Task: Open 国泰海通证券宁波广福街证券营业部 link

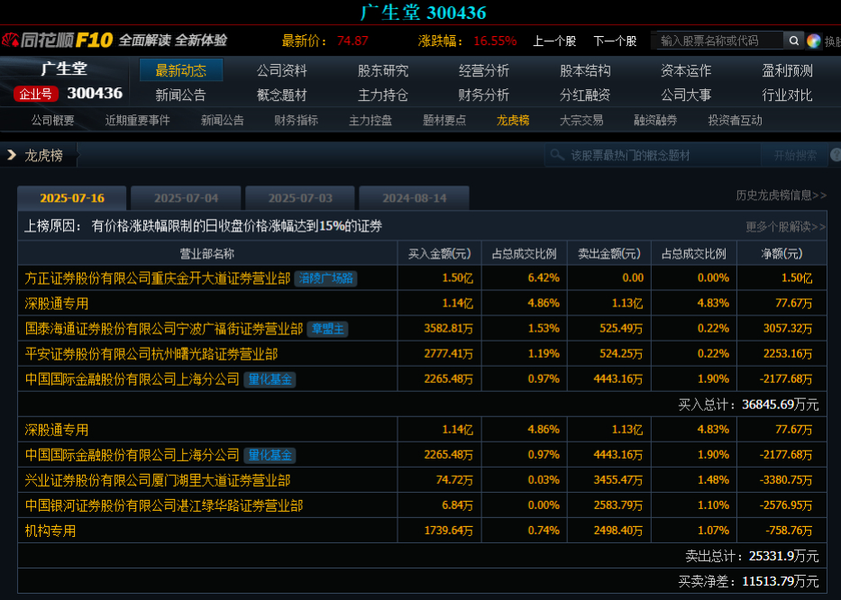Action: click(x=164, y=329)
